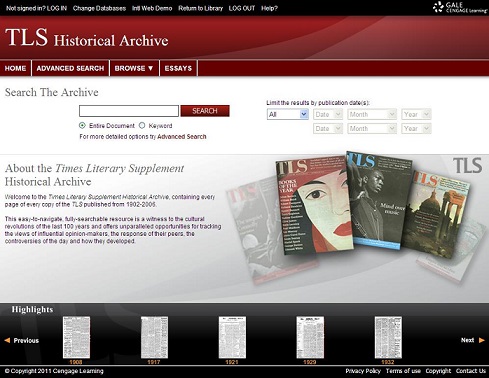Click the Highlights section heading
The image size is (489, 378).
pyautogui.click(x=32, y=309)
